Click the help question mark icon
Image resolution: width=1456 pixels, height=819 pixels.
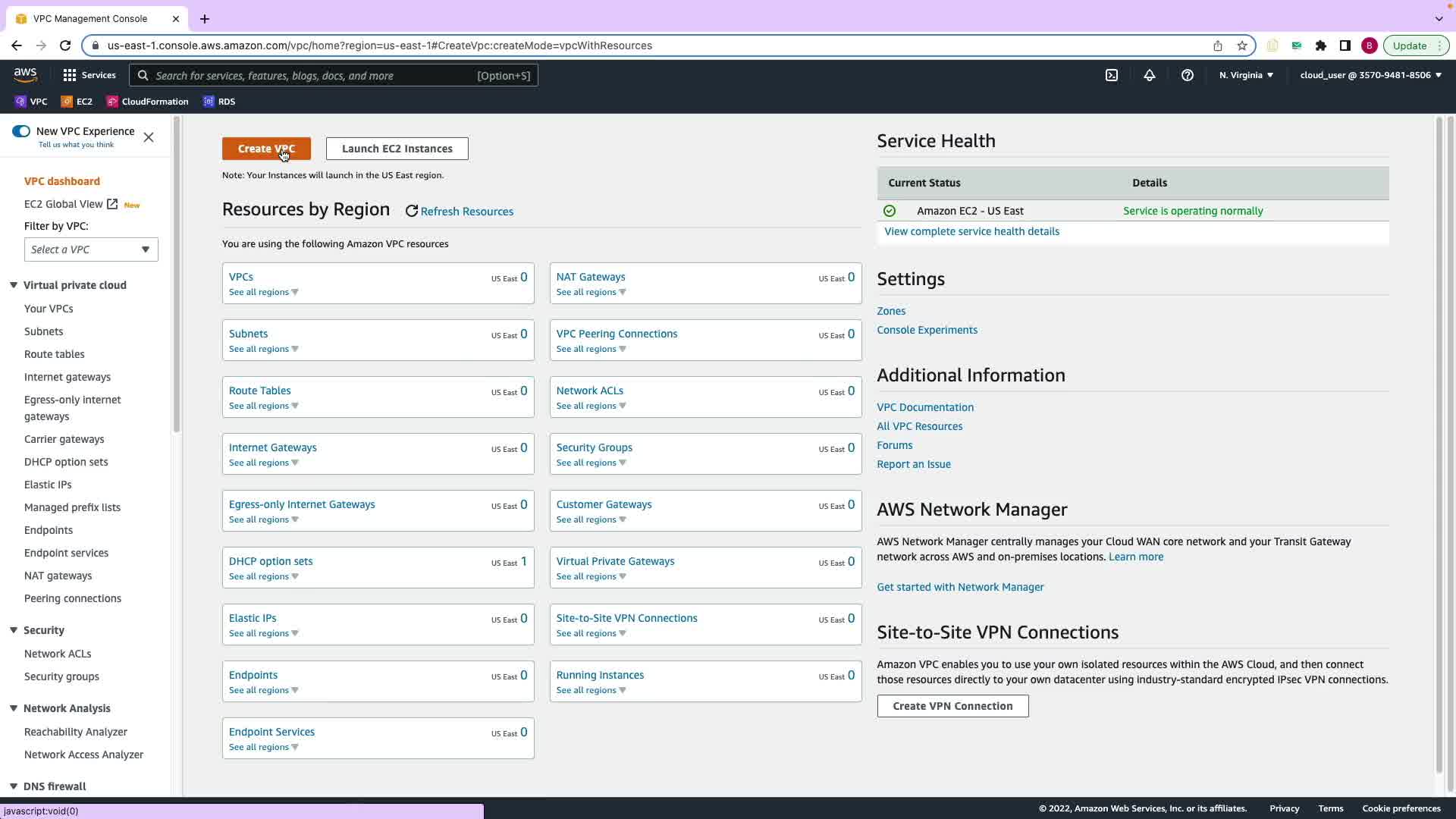pos(1187,75)
